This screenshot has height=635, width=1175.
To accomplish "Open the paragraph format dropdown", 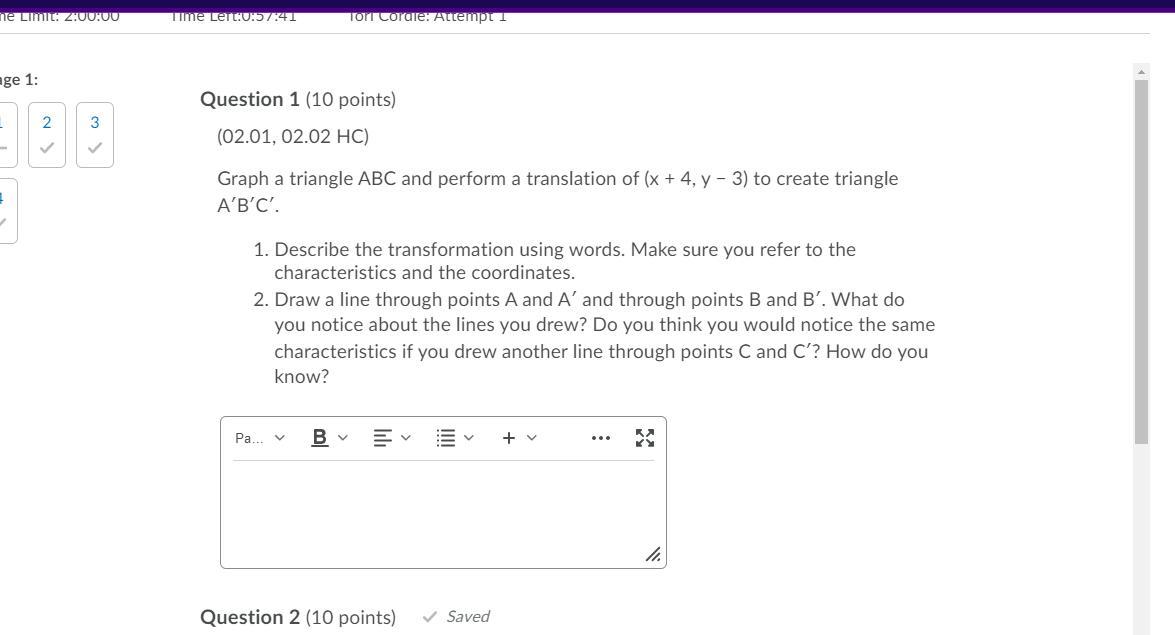I will [259, 438].
